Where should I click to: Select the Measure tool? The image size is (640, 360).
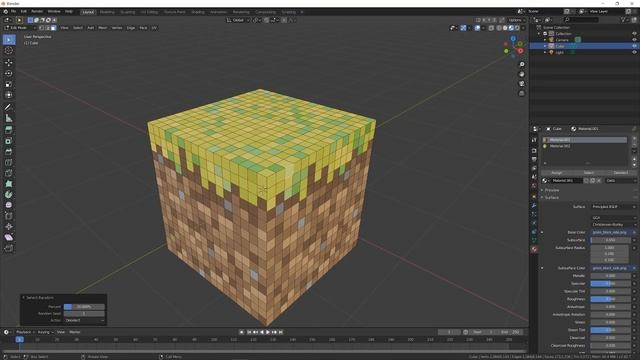point(9,118)
